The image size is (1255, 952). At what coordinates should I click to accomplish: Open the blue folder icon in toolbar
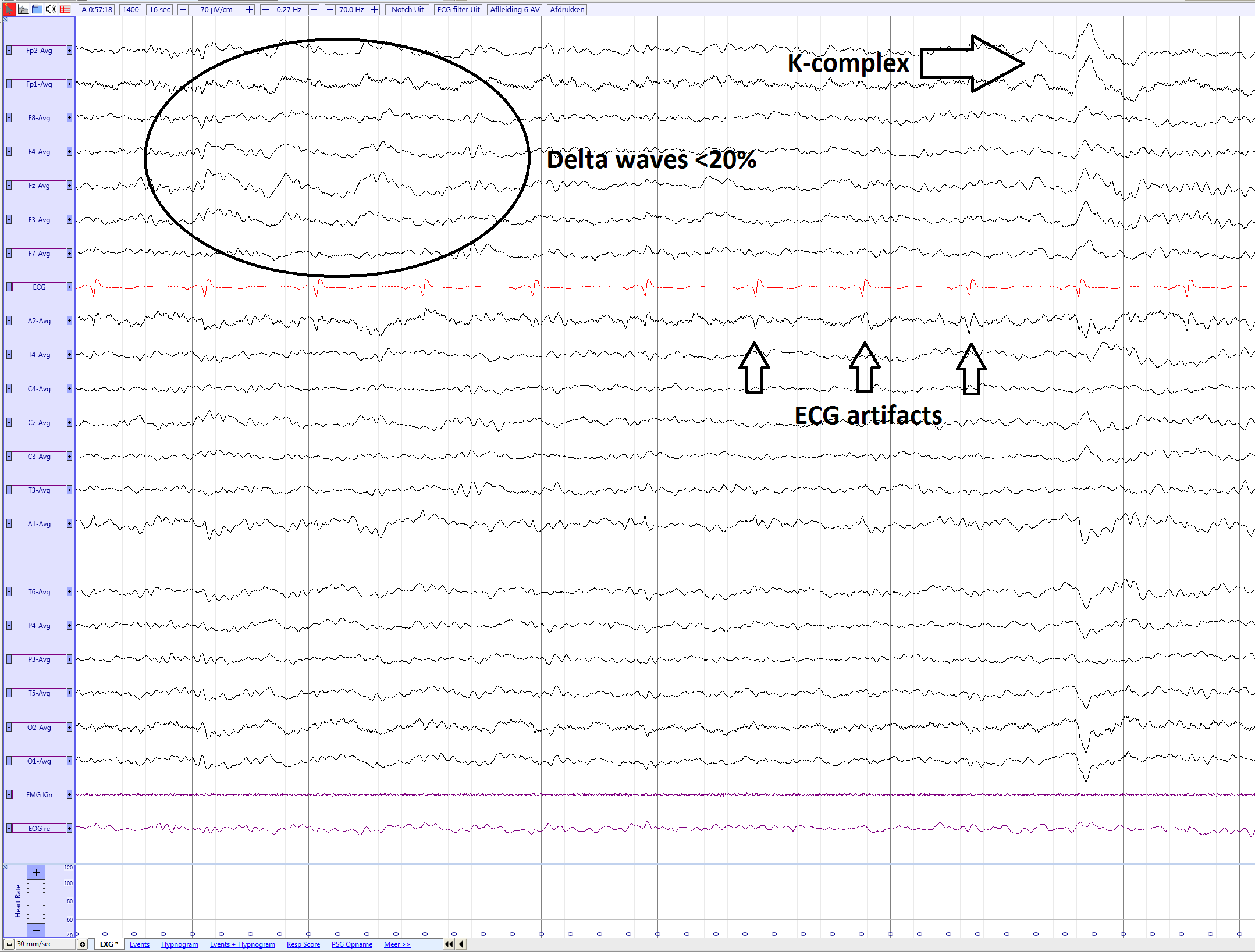tap(37, 9)
